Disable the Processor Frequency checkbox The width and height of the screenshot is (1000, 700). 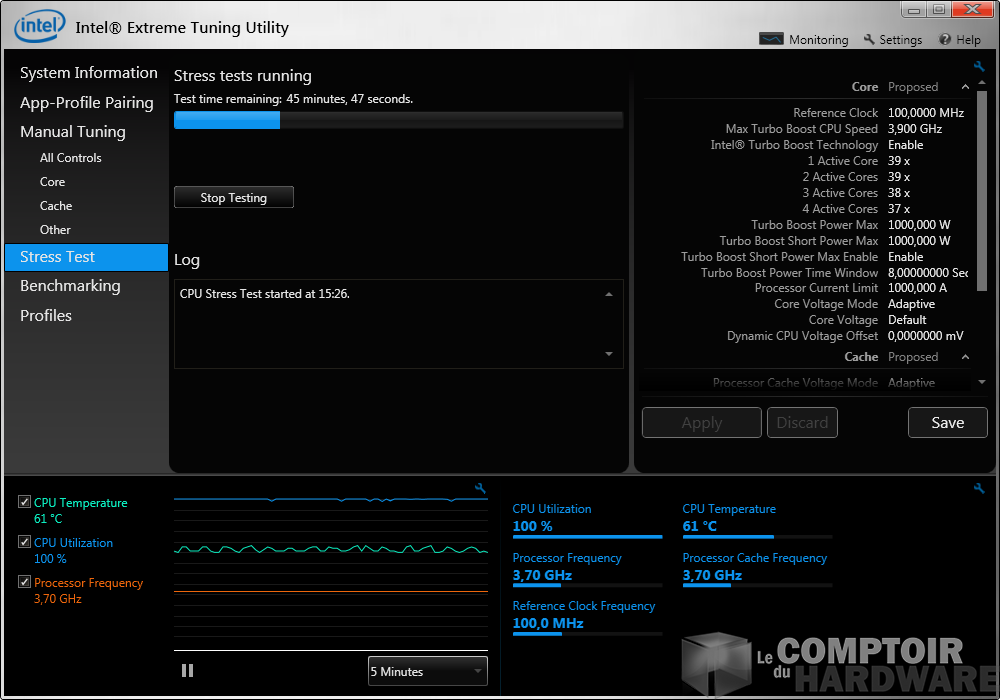[25, 582]
